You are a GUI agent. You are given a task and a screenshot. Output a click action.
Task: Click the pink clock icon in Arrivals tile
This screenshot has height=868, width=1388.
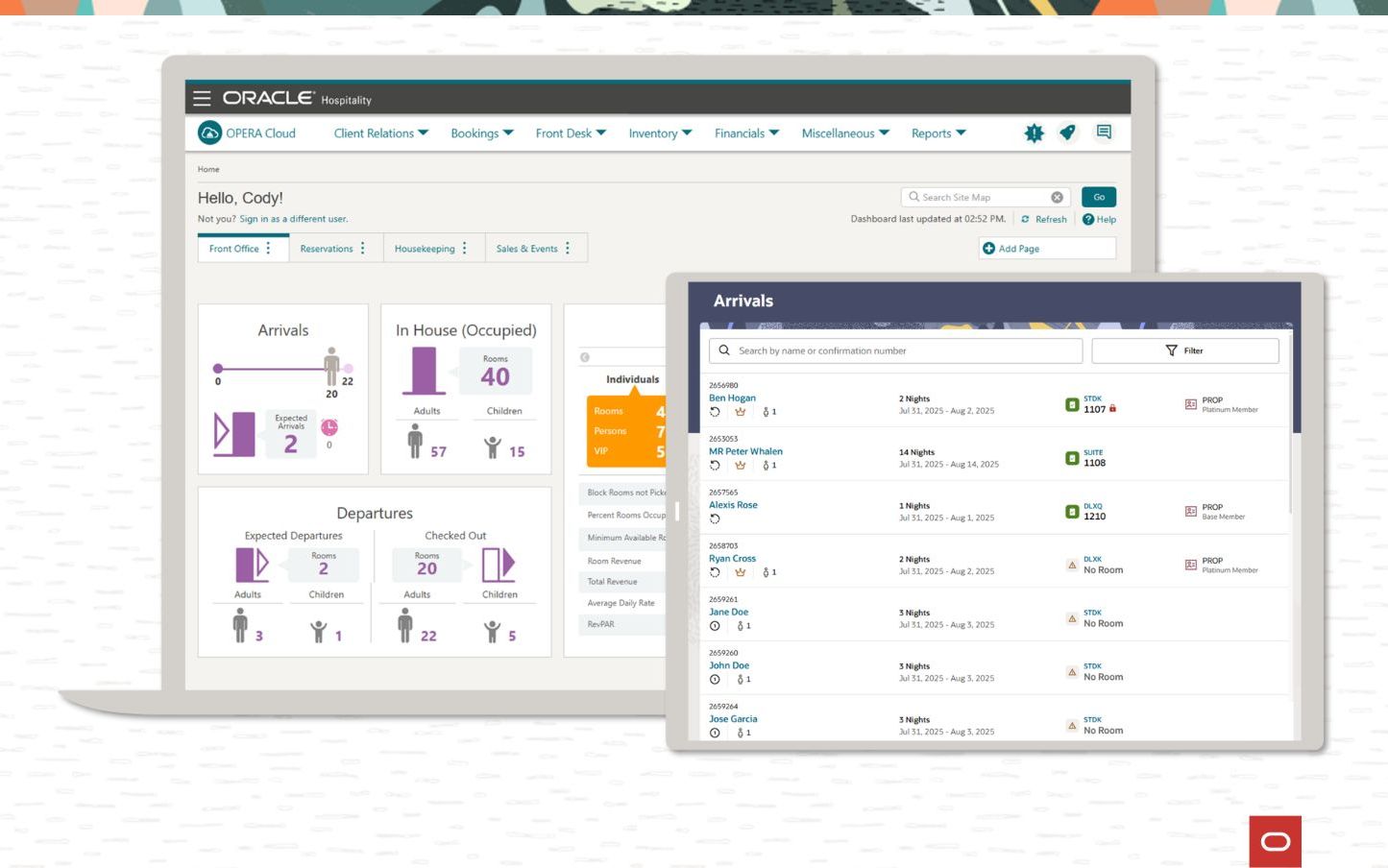329,427
